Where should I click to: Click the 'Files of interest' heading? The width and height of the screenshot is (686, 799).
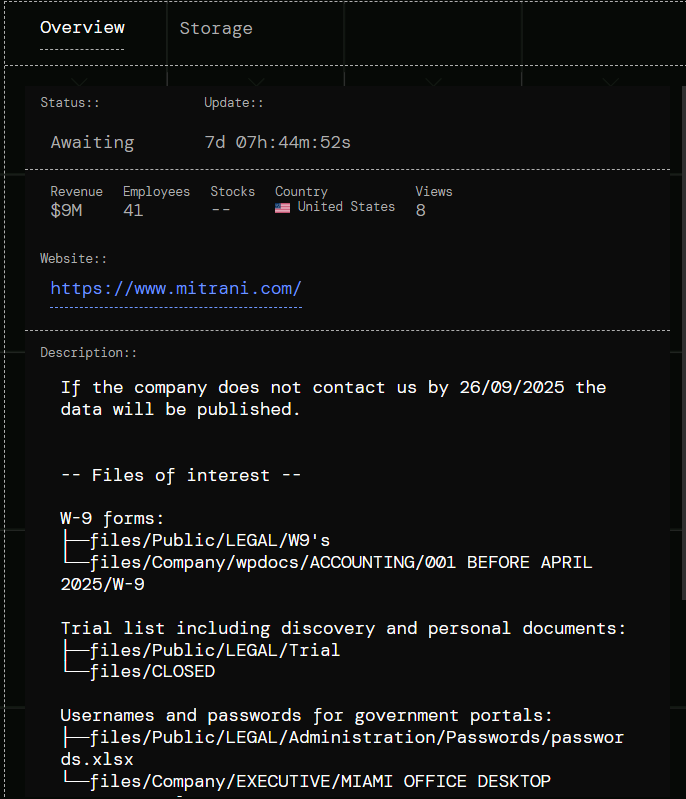tap(180, 475)
